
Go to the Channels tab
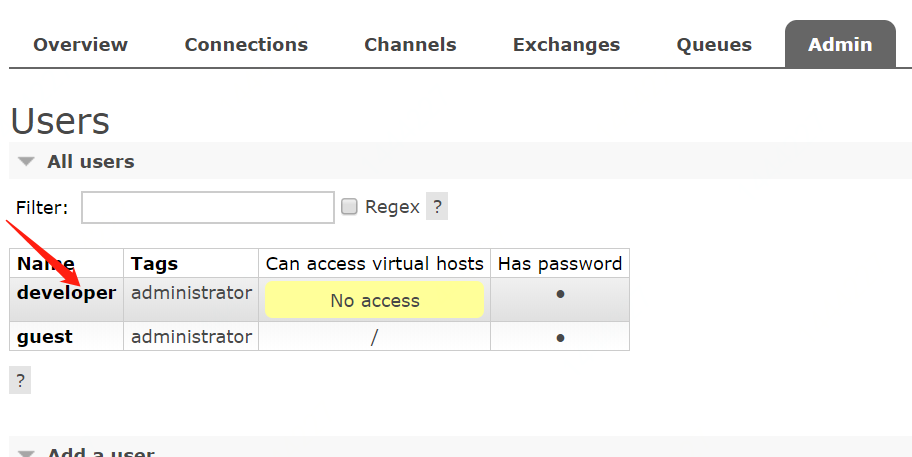click(410, 45)
